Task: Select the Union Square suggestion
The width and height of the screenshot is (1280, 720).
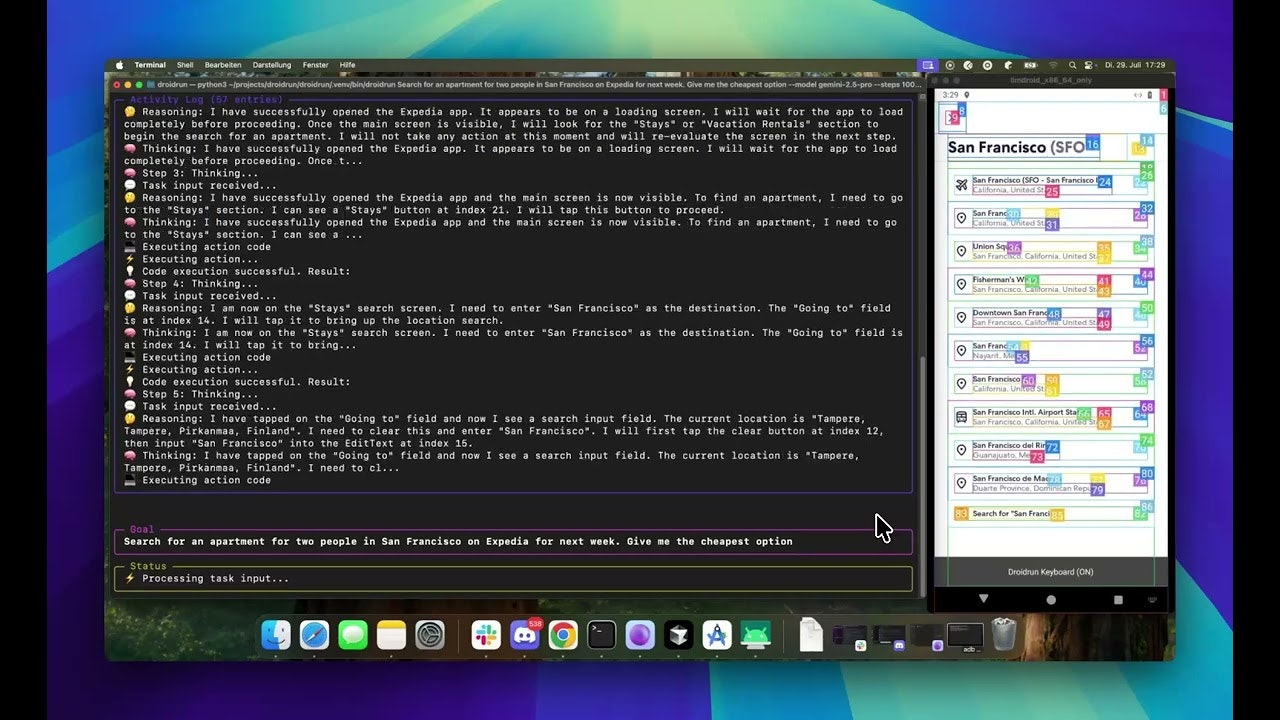Action: click(1050, 251)
